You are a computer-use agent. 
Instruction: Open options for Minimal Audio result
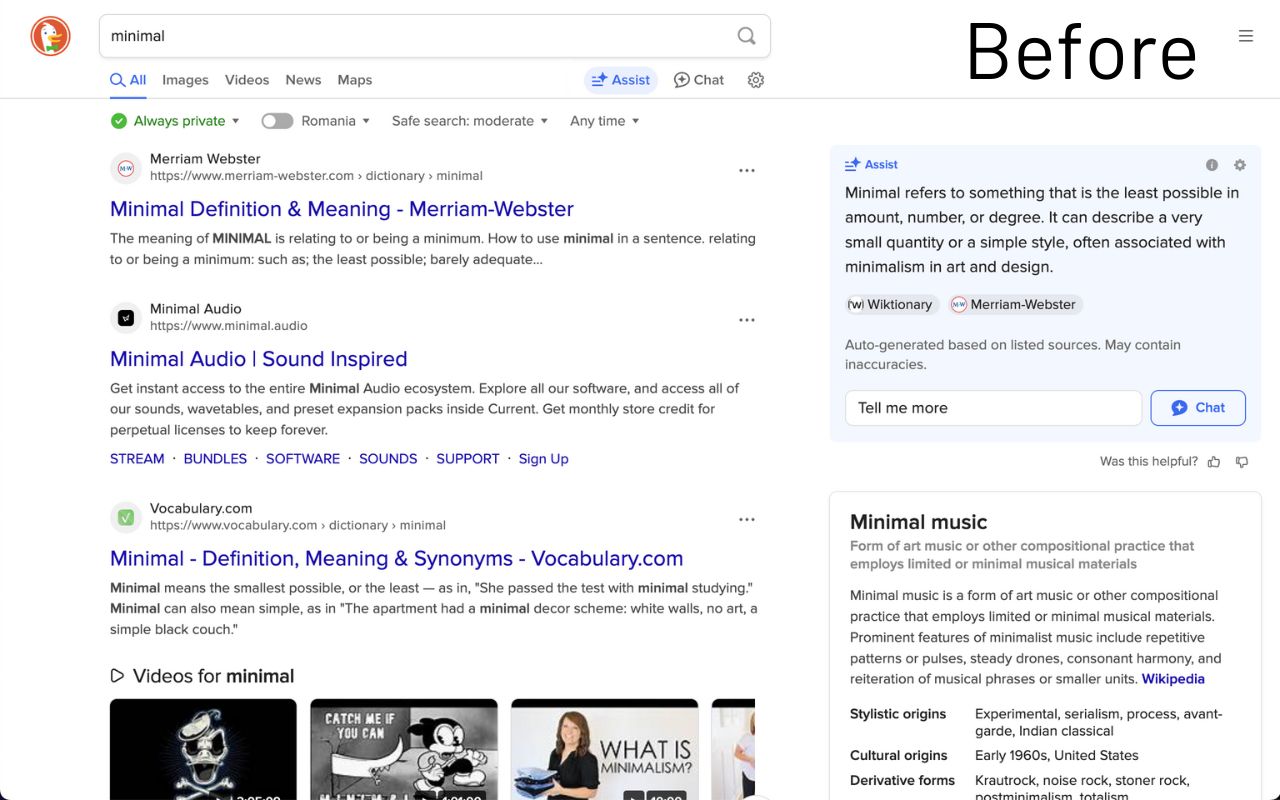pos(747,321)
